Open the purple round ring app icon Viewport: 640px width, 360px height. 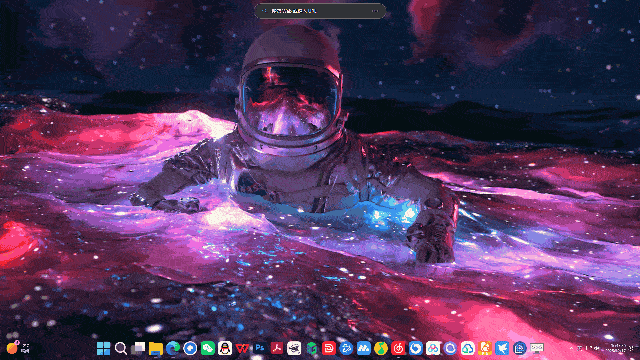coord(450,348)
